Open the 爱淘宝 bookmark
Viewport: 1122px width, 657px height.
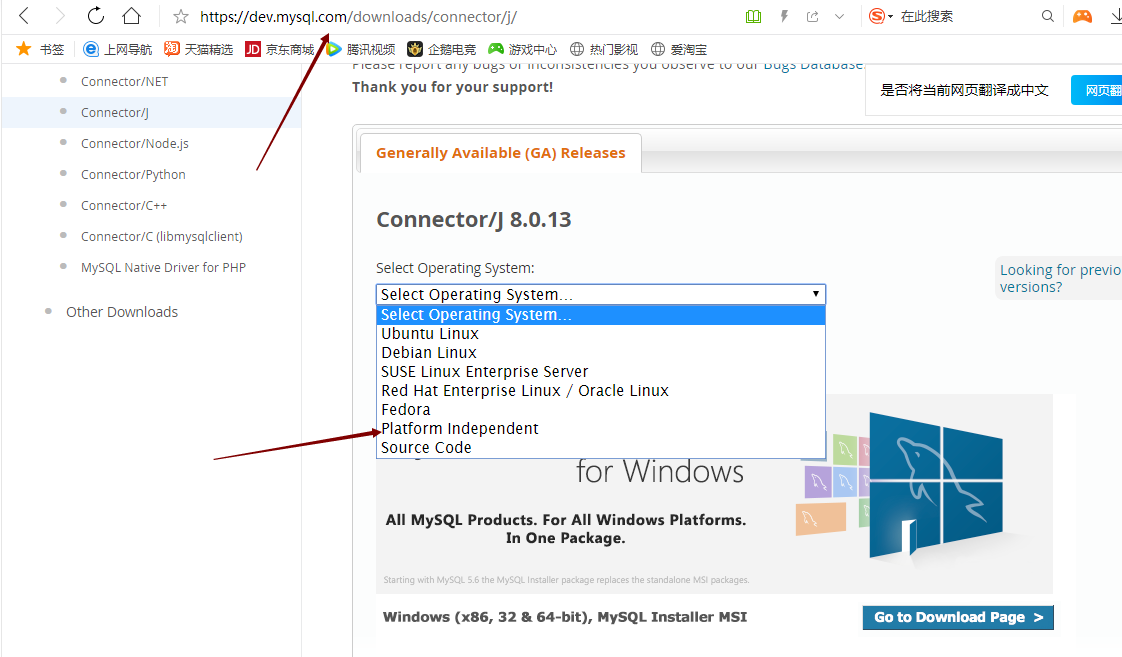679,49
